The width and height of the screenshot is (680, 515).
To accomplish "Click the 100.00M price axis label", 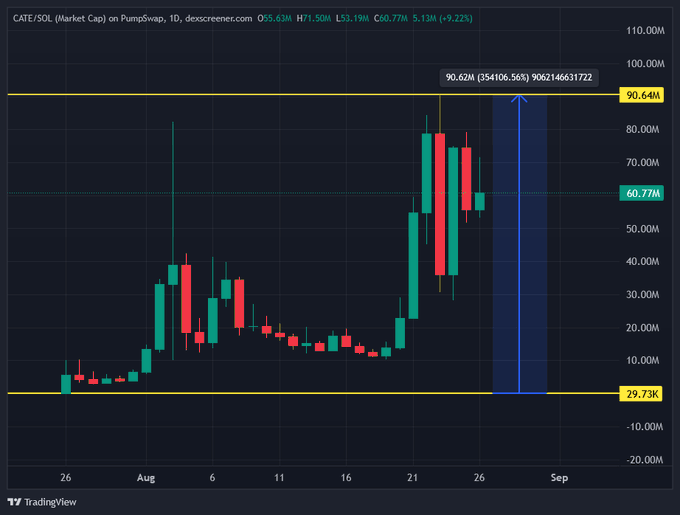I will 645,64.
